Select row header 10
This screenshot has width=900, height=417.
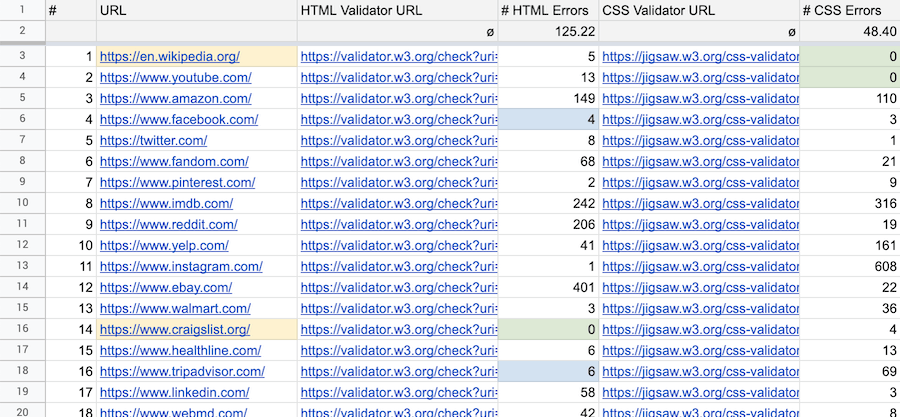click(22, 204)
